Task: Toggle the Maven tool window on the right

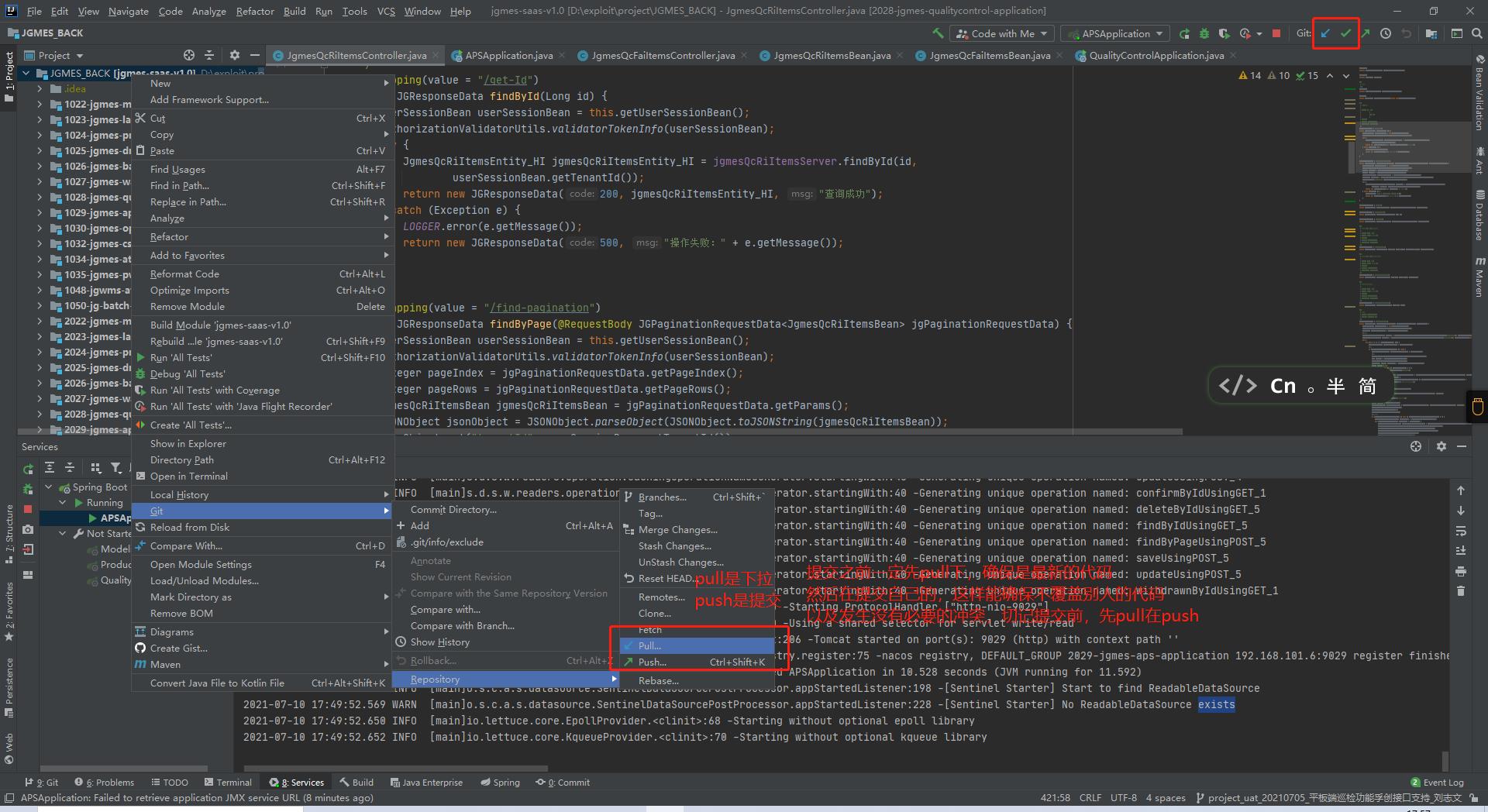Action: (1479, 277)
